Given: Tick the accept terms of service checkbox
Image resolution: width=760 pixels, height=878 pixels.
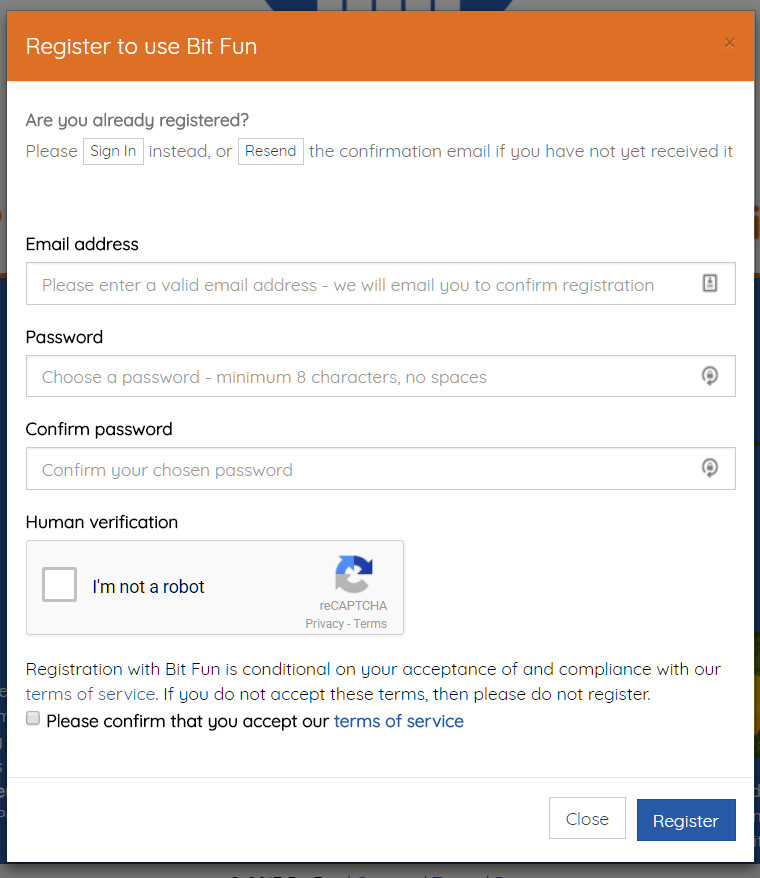Looking at the screenshot, I should click(33, 718).
